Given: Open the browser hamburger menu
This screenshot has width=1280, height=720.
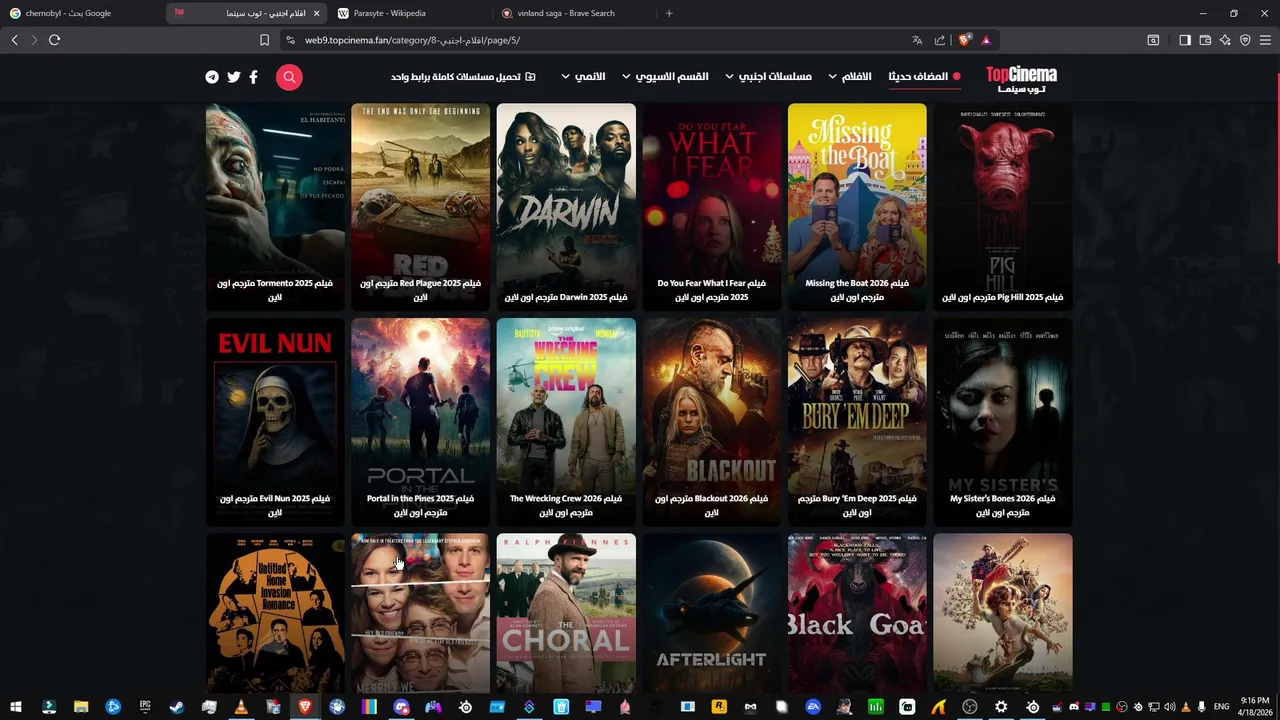Looking at the screenshot, I should pyautogui.click(x=1265, y=40).
